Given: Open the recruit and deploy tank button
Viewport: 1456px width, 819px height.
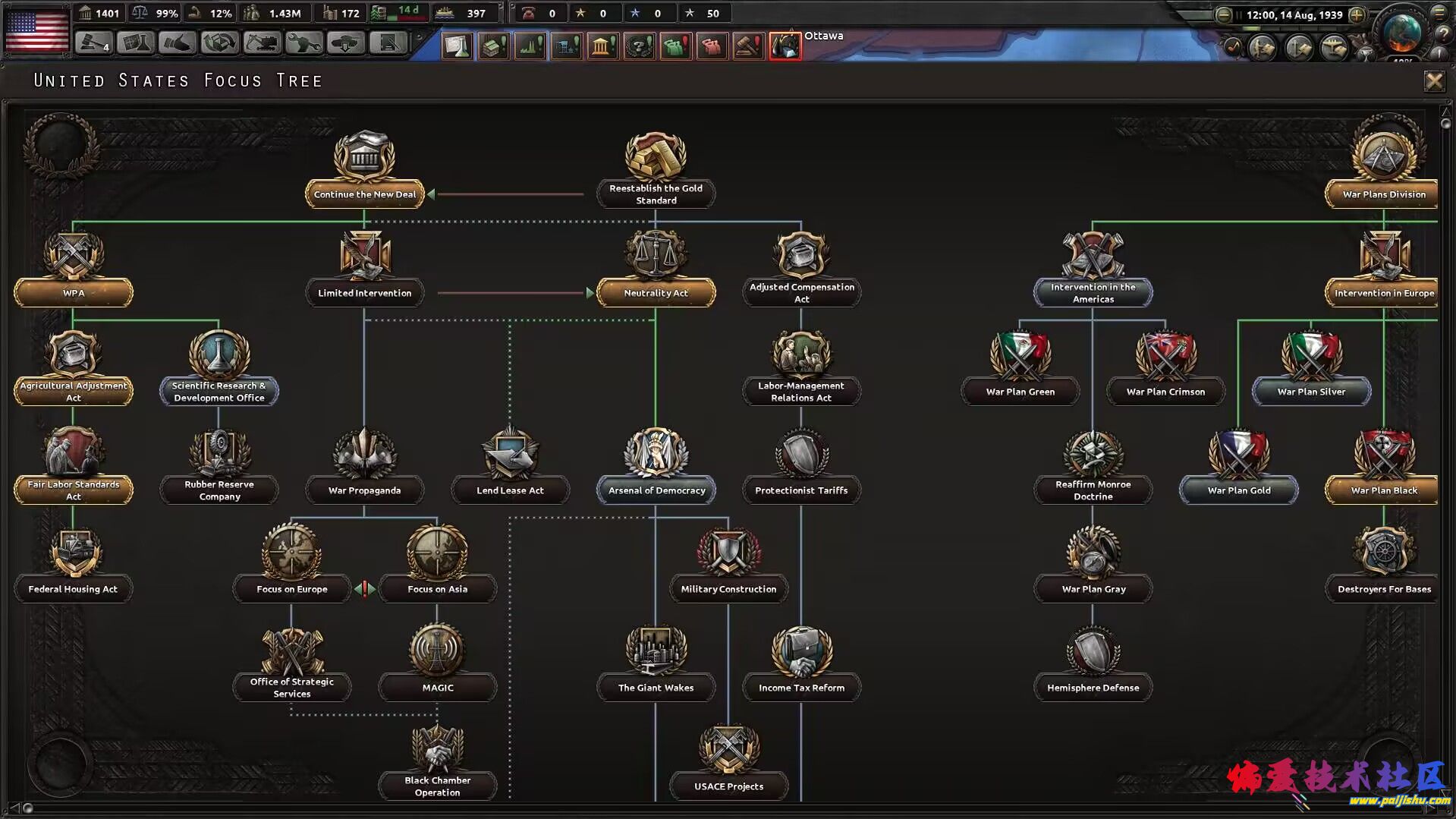Looking at the screenshot, I should (345, 43).
